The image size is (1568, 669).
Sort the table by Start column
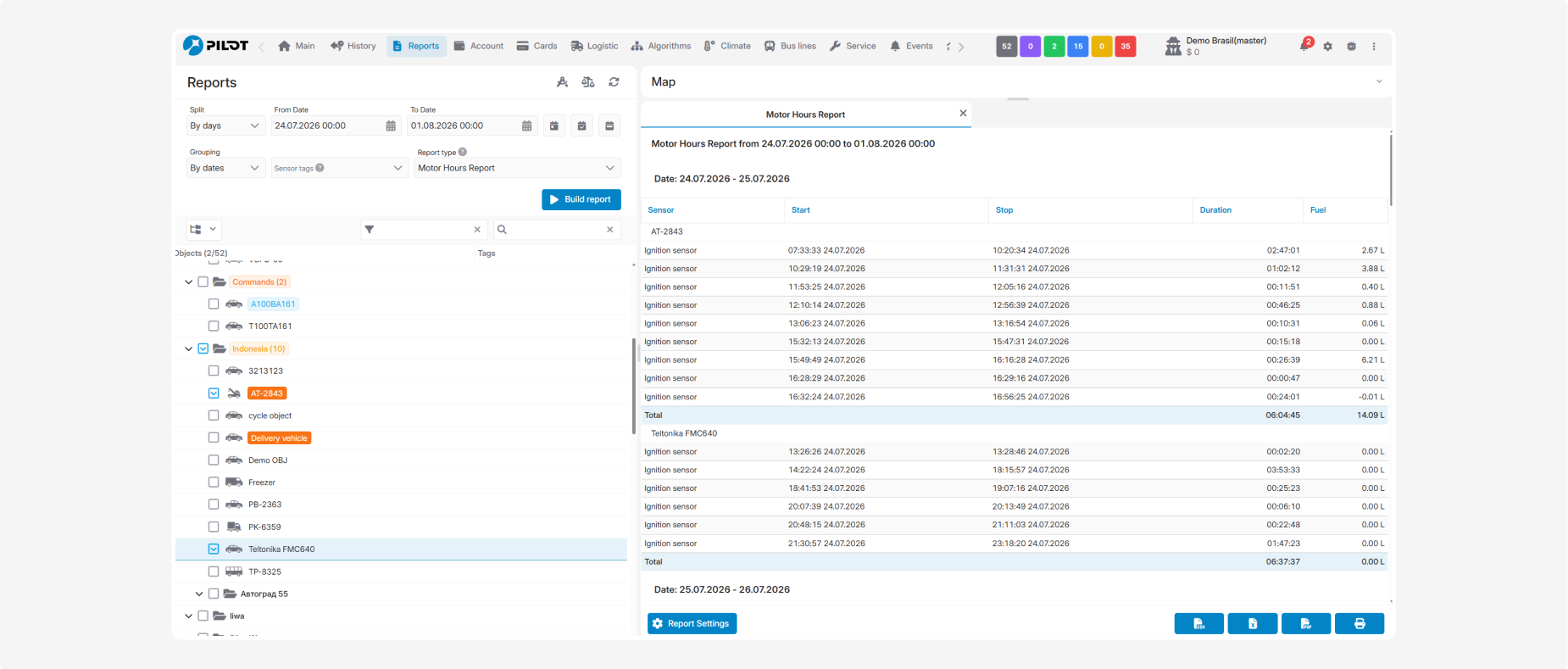(x=801, y=210)
